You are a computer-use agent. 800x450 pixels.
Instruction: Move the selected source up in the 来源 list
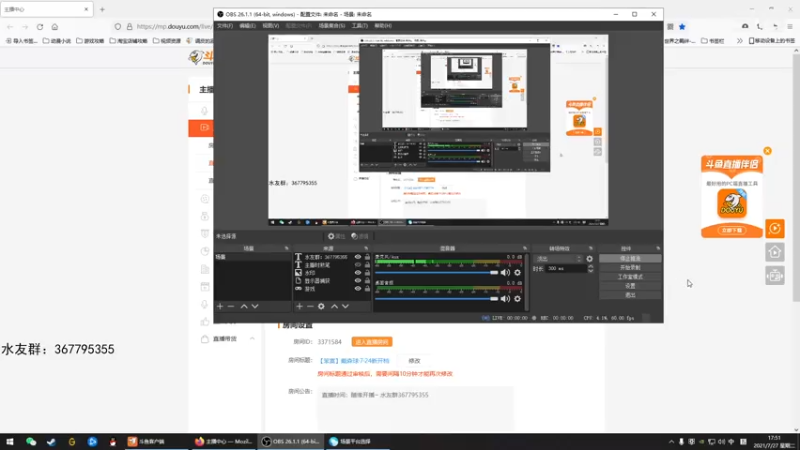[x=334, y=306]
